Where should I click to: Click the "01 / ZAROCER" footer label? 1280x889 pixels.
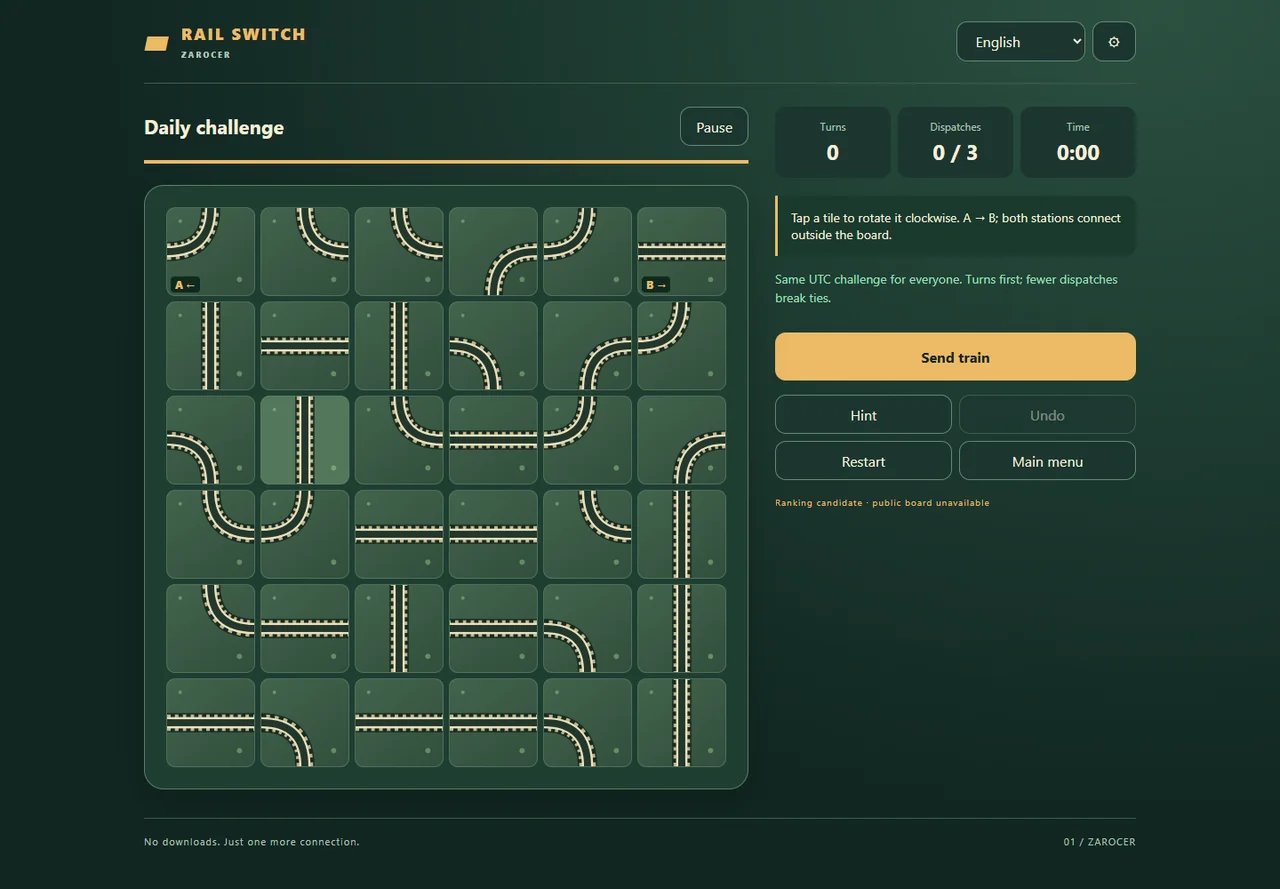tap(1100, 842)
